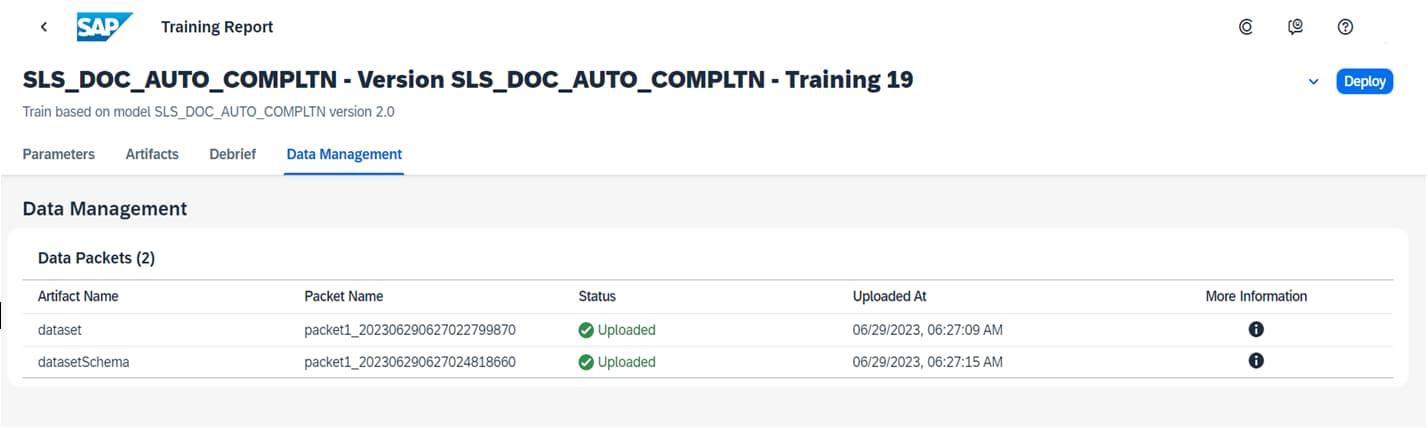This screenshot has height=428, width=1428.
Task: Open the circular sync icon in header
Action: (1246, 27)
